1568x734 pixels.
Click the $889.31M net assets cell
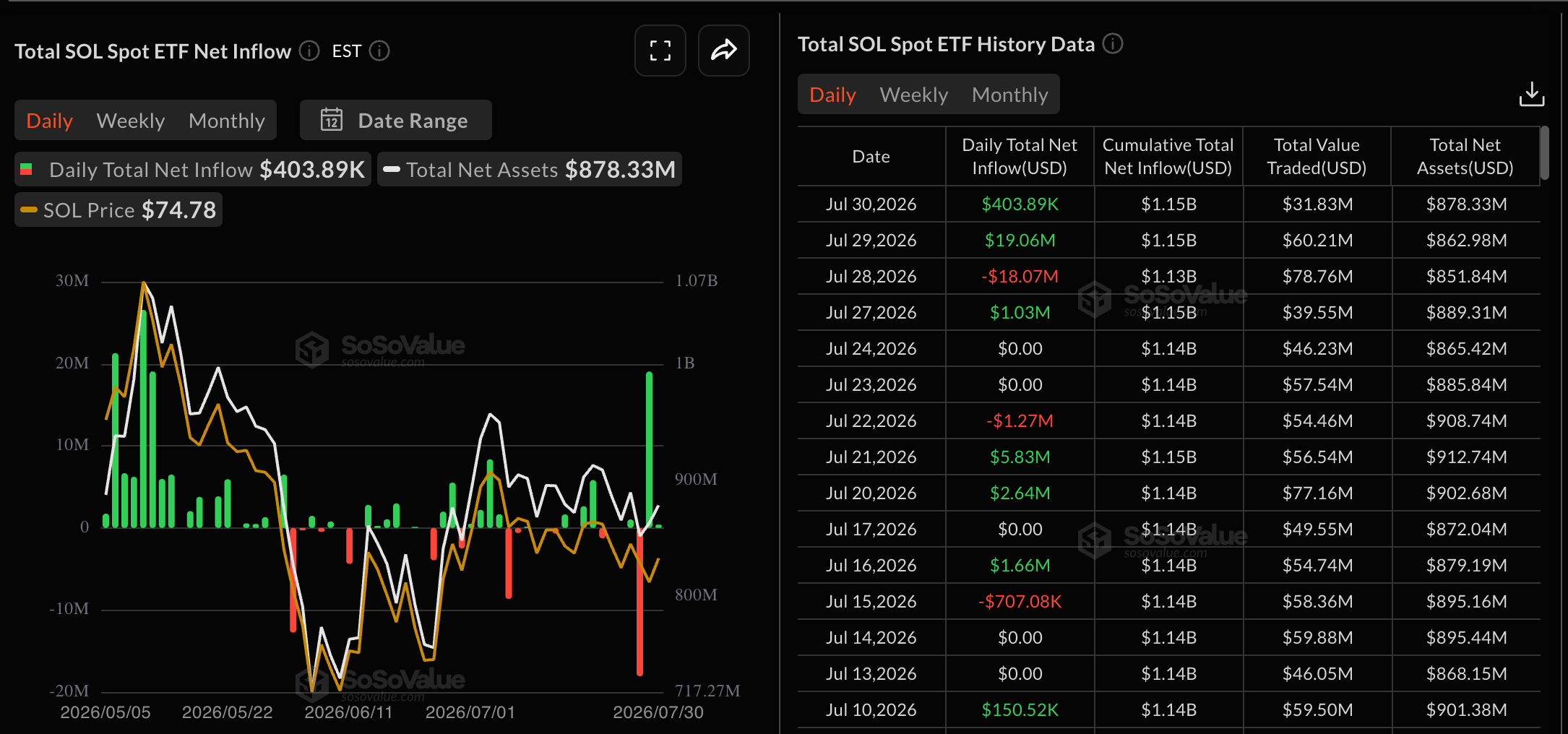pos(1466,313)
